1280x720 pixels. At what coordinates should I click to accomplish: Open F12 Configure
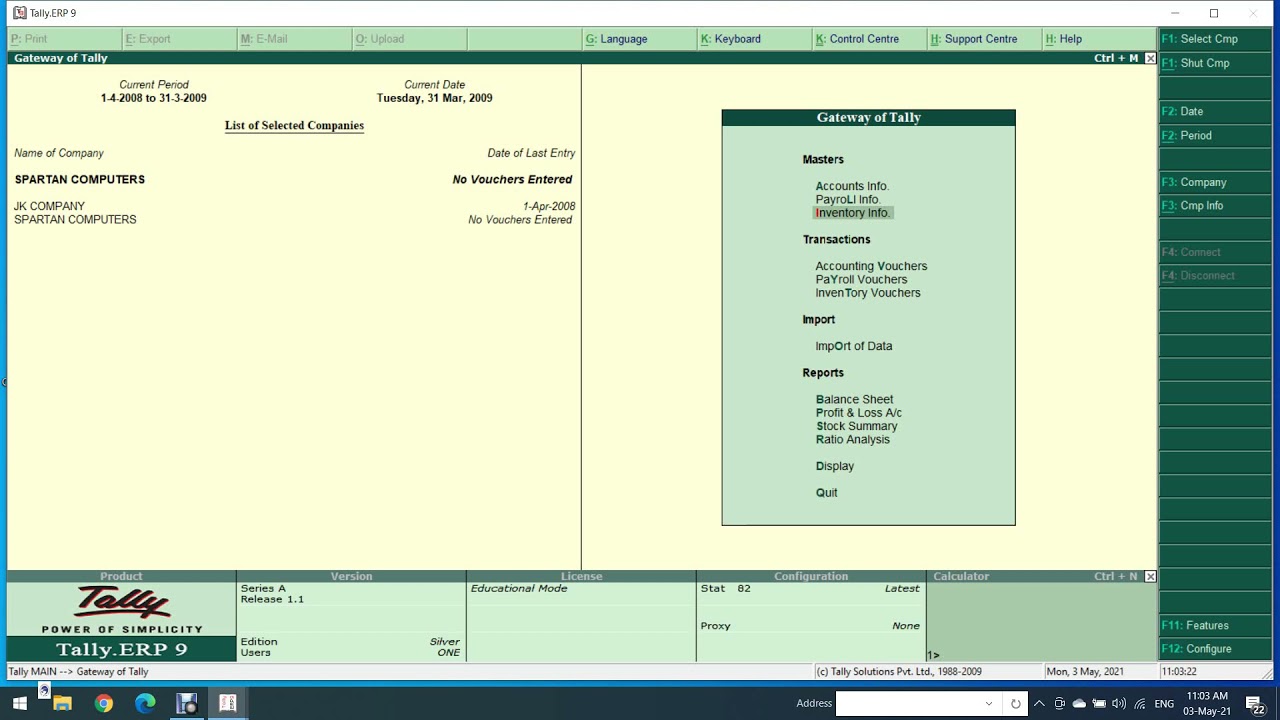(x=1215, y=648)
